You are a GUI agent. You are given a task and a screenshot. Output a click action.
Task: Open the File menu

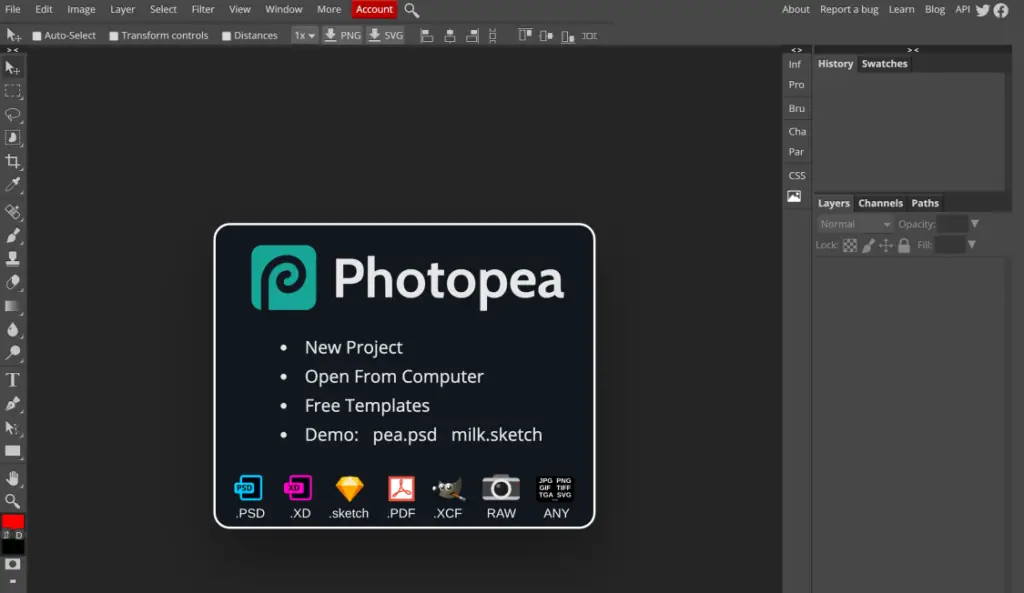12,9
